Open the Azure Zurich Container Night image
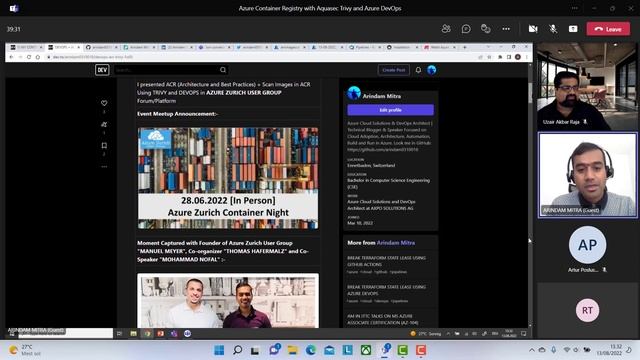Screen dimensions: 640x360 click(228, 178)
